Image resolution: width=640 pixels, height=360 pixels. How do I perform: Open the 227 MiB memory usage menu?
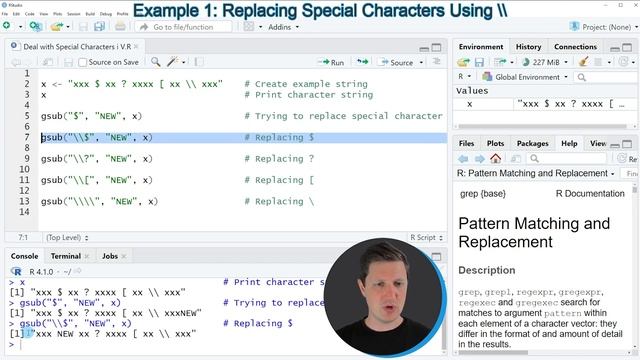tap(545, 62)
